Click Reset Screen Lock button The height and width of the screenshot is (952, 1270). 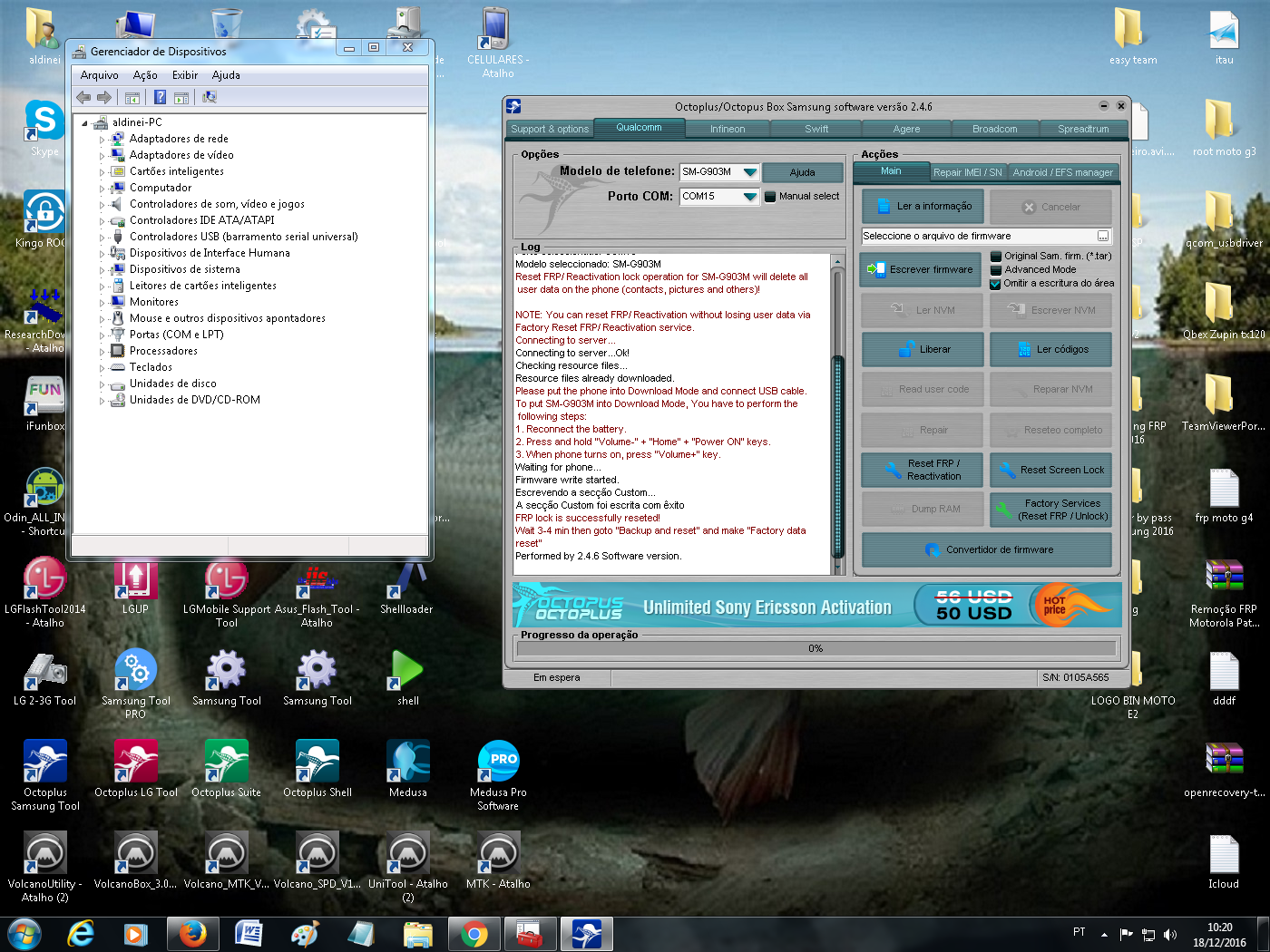click(x=1050, y=470)
